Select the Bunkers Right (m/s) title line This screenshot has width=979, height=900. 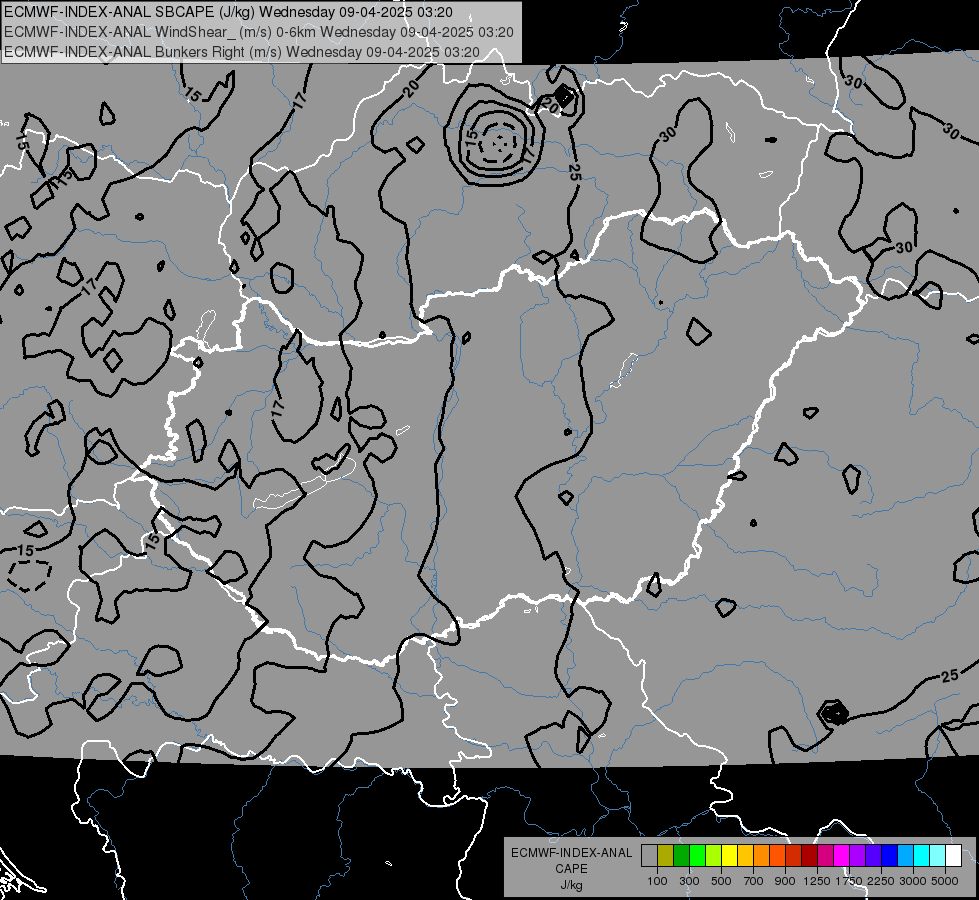click(242, 52)
